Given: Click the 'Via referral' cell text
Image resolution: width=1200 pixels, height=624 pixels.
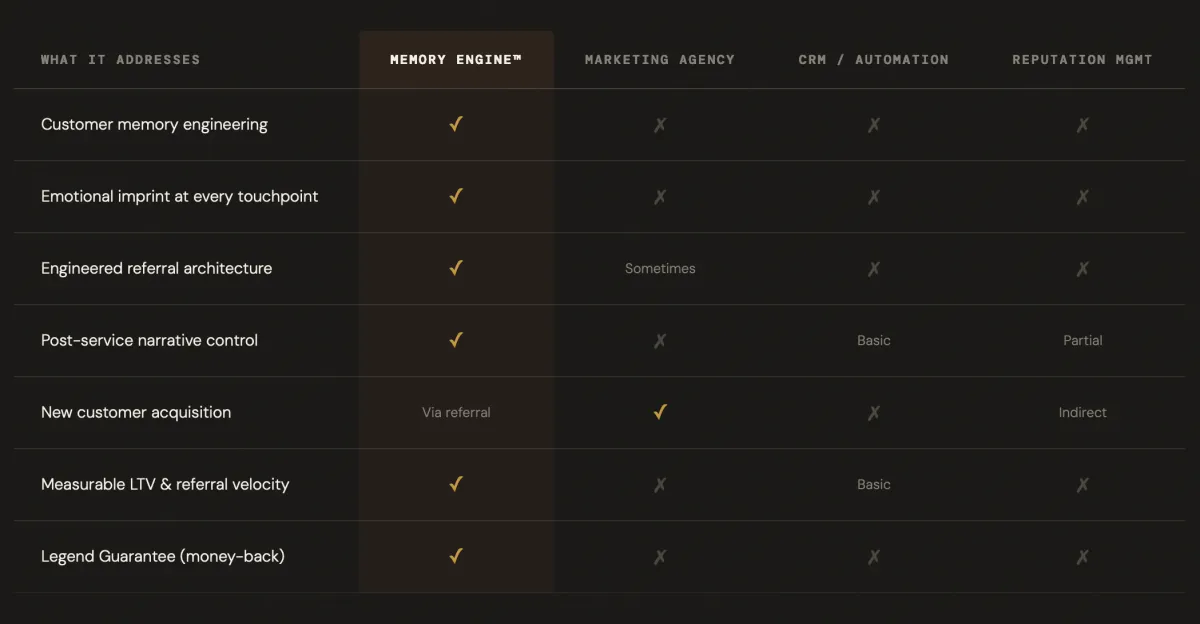Looking at the screenshot, I should [x=456, y=412].
